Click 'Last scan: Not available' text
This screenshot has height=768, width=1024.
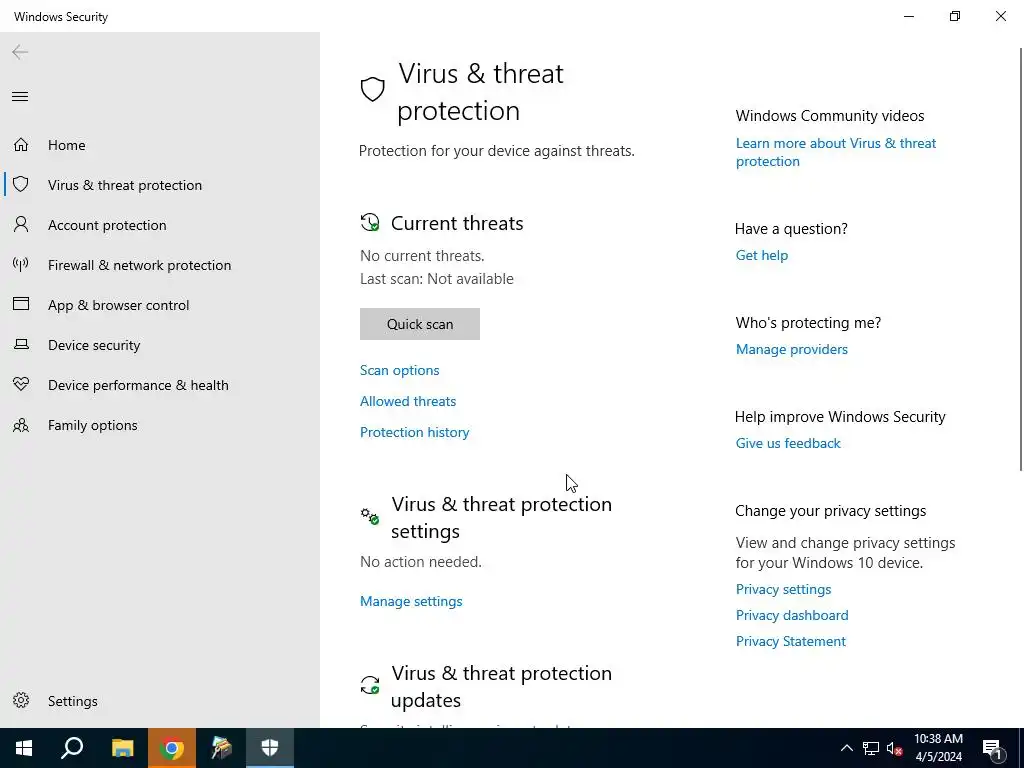point(437,279)
